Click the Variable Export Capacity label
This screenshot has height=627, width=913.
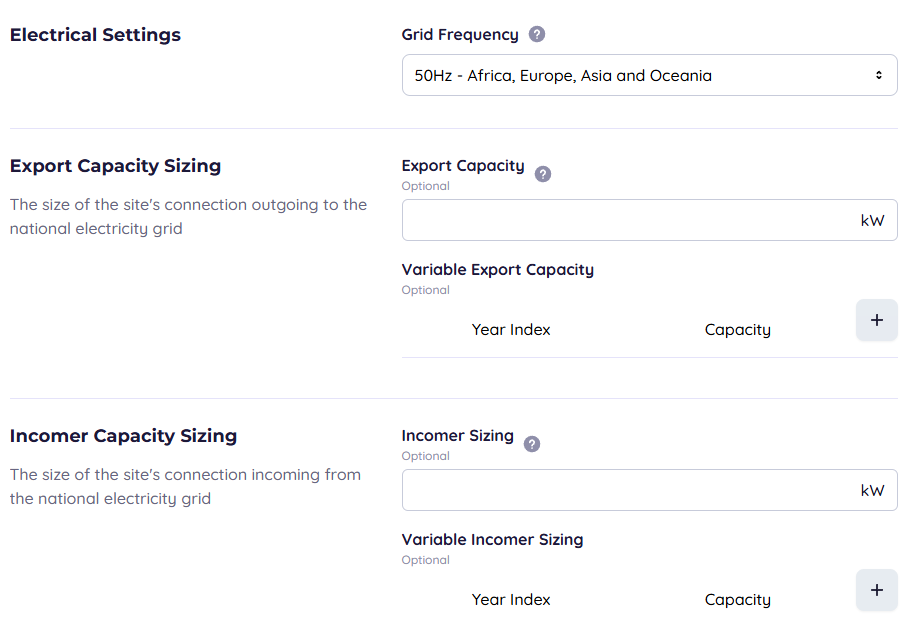click(497, 270)
